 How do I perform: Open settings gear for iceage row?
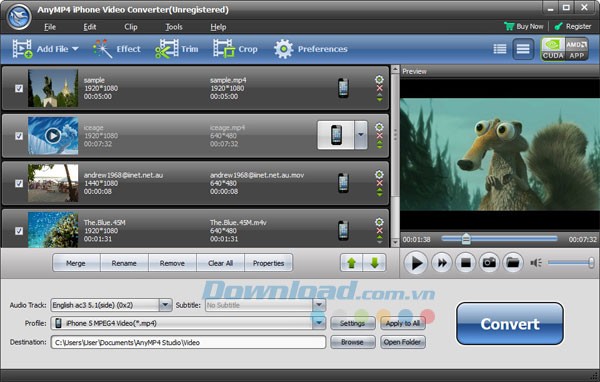[379, 127]
